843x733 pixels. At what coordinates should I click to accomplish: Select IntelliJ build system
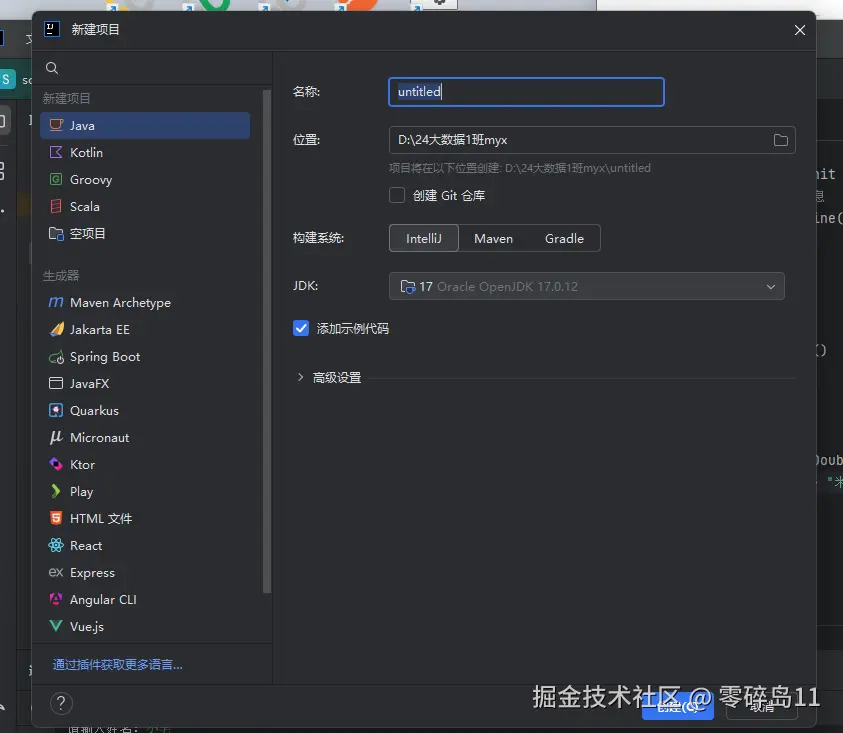point(424,238)
